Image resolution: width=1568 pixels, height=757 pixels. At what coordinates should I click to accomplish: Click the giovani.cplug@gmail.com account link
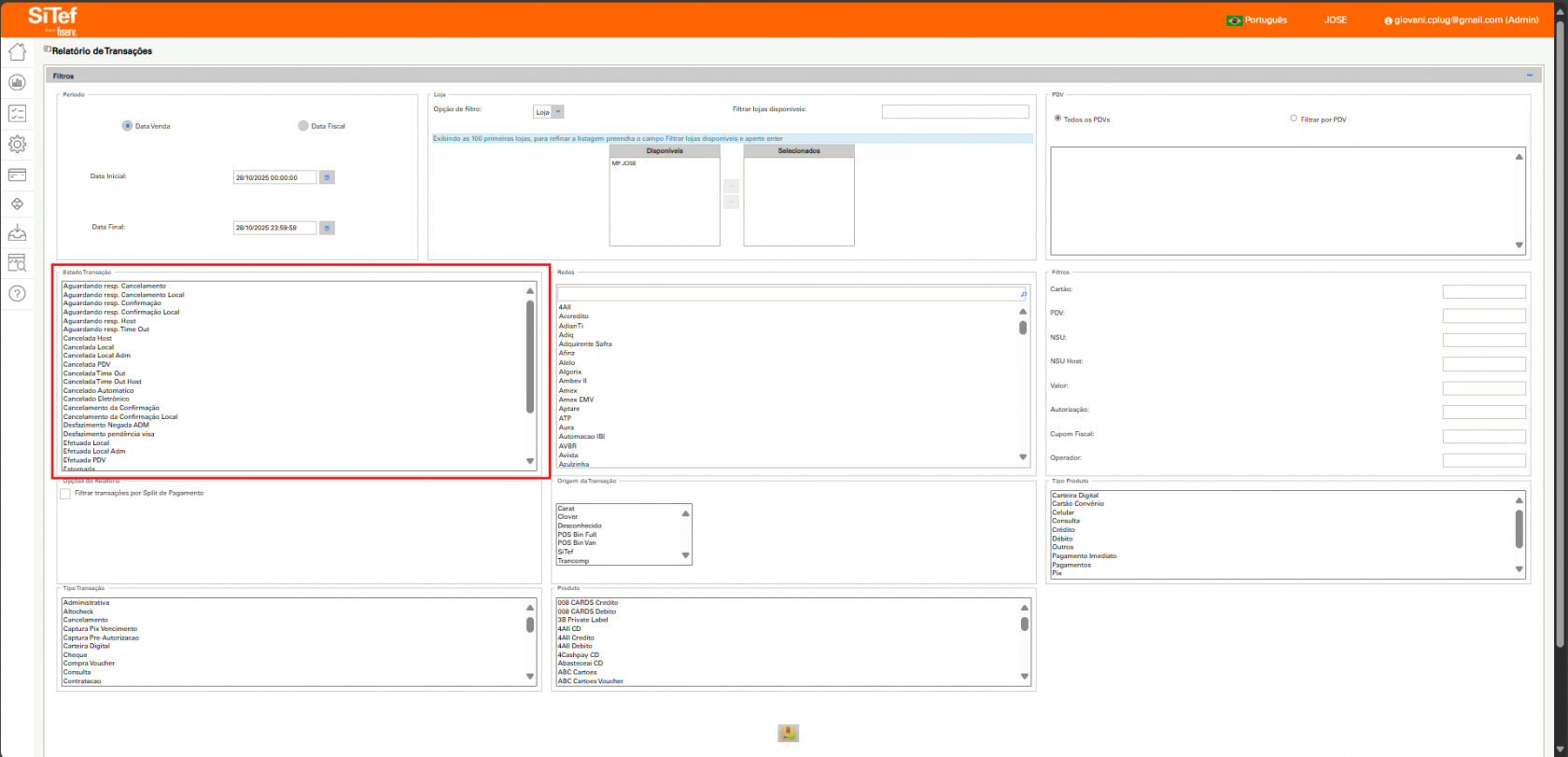tap(1461, 20)
